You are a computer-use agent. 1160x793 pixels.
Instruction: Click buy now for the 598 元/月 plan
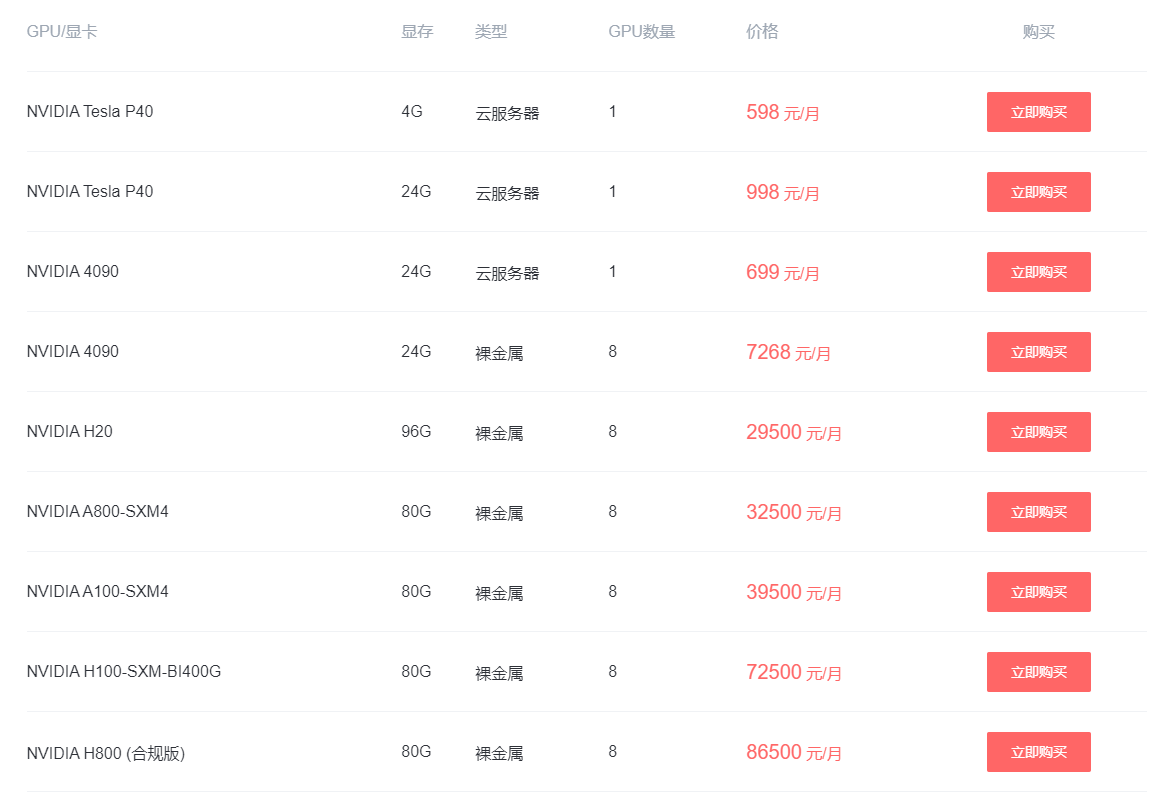(x=1038, y=112)
